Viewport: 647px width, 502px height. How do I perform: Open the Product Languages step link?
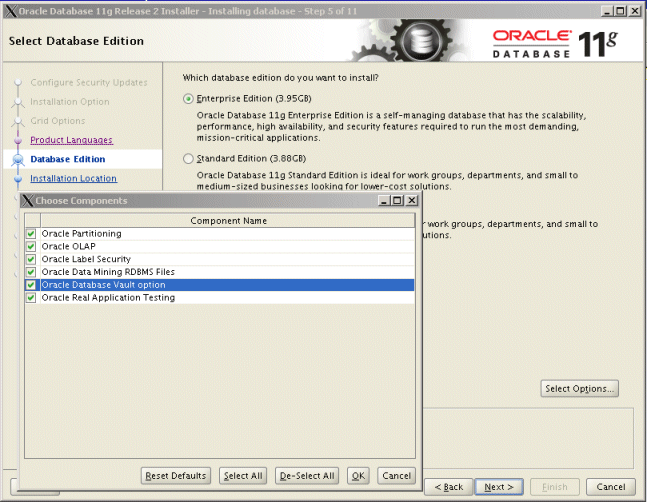71,140
